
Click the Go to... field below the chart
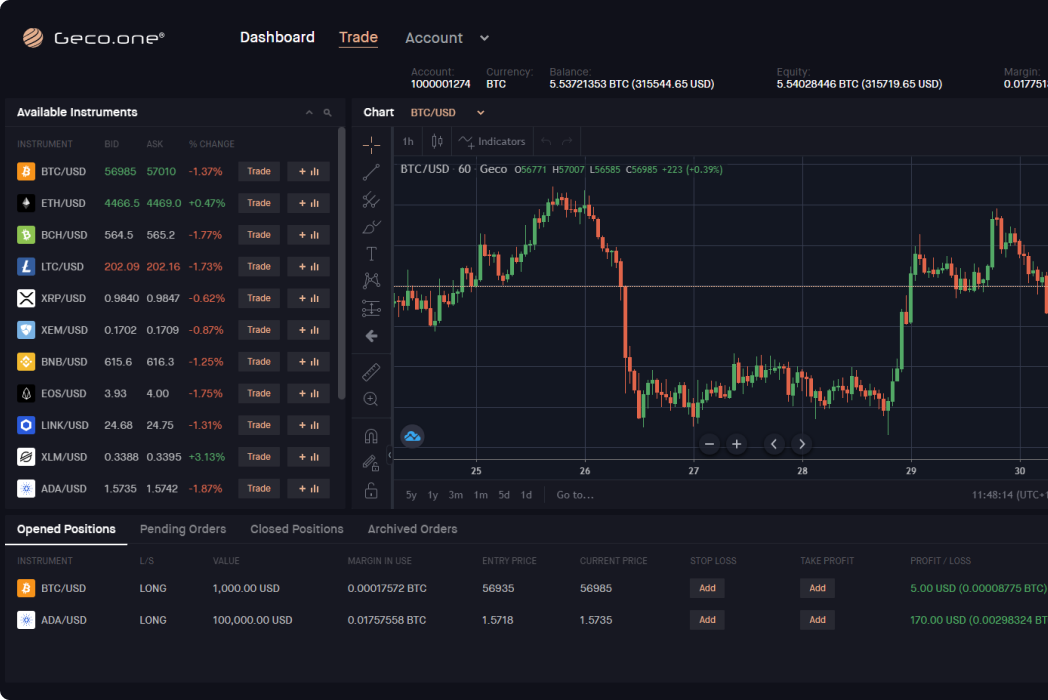tap(575, 494)
